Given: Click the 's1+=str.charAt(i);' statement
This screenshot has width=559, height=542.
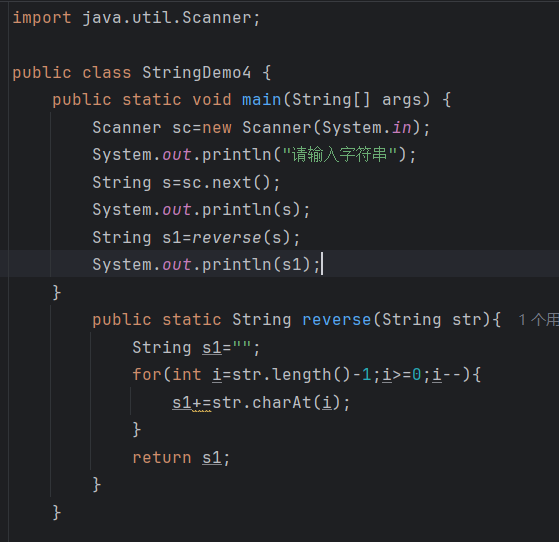Looking at the screenshot, I should click(x=261, y=403).
